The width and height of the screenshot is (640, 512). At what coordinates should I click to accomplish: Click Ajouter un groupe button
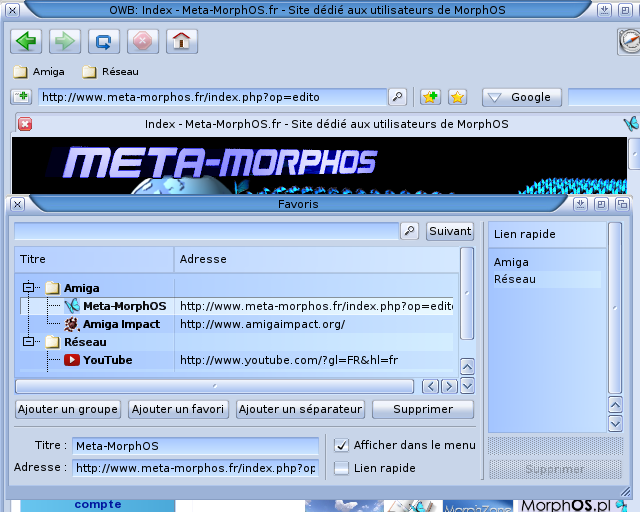(68, 410)
